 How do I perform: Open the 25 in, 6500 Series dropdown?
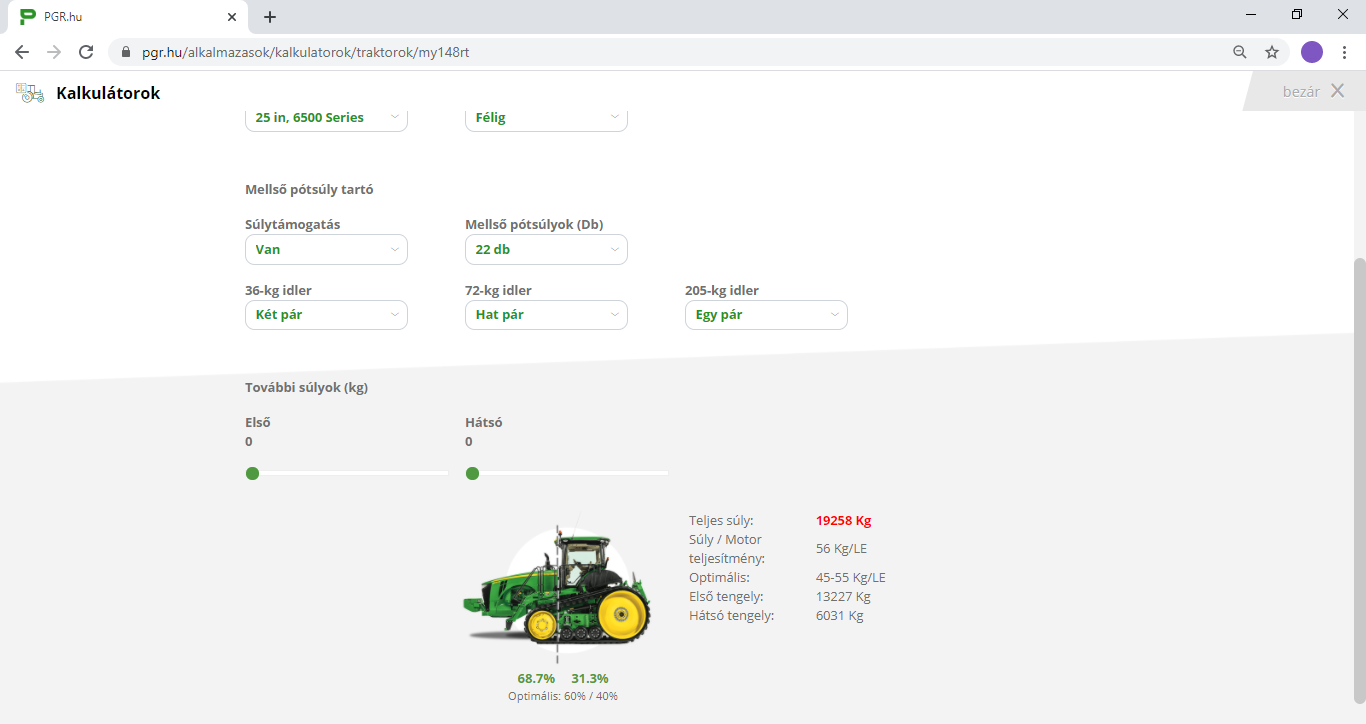pos(326,118)
